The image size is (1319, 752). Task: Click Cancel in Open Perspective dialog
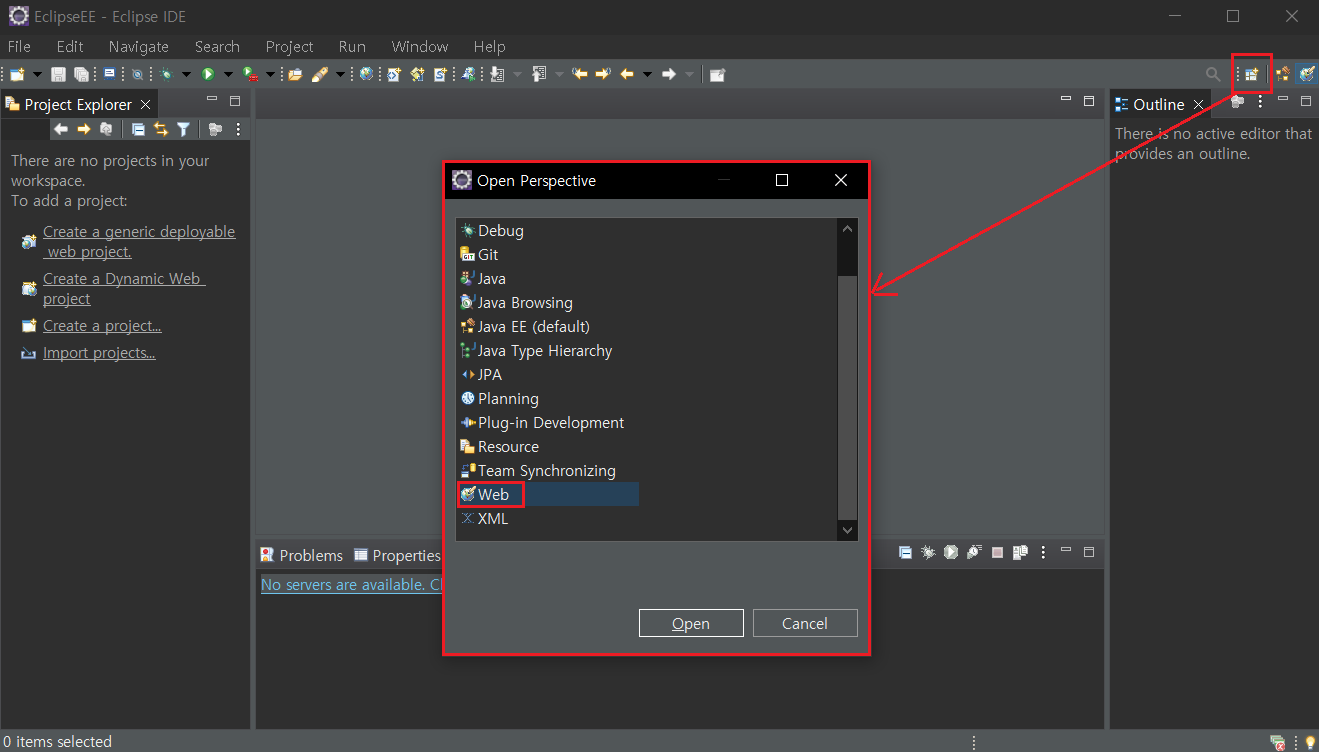(805, 623)
